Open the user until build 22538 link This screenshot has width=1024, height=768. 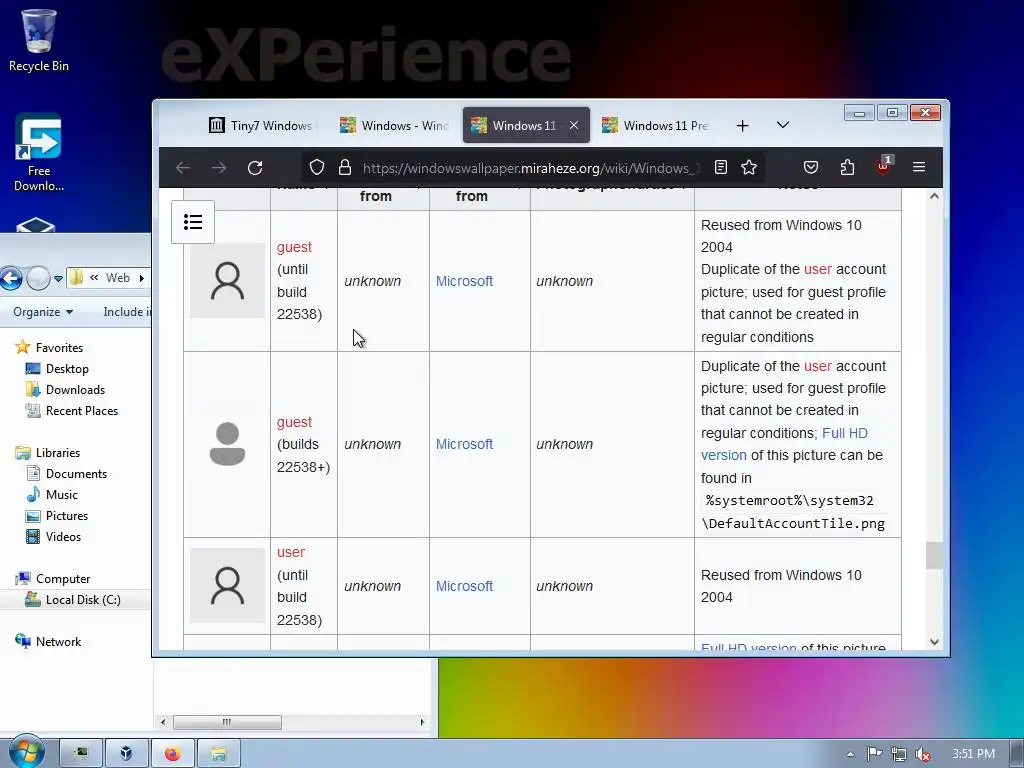[291, 552]
